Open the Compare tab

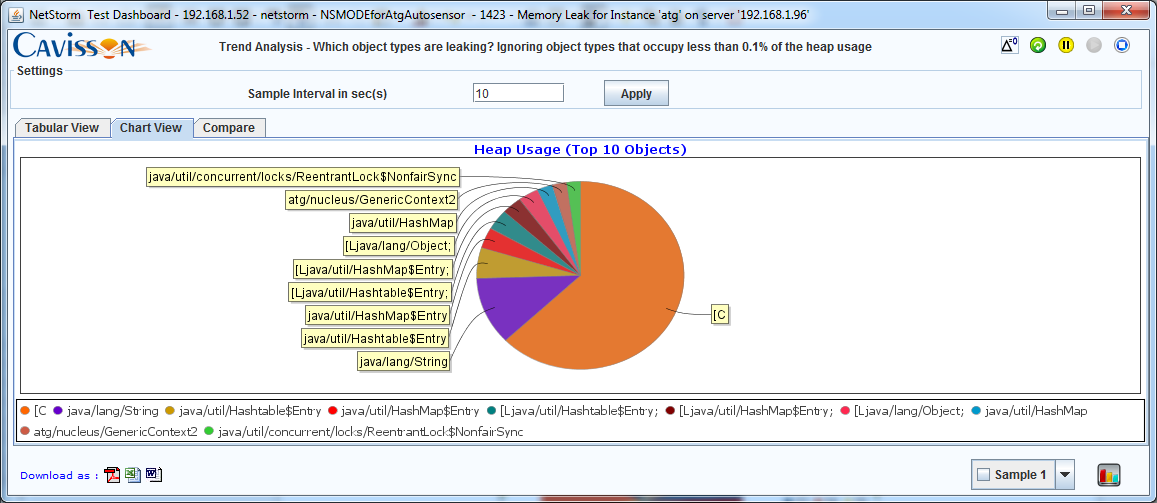pyautogui.click(x=229, y=128)
